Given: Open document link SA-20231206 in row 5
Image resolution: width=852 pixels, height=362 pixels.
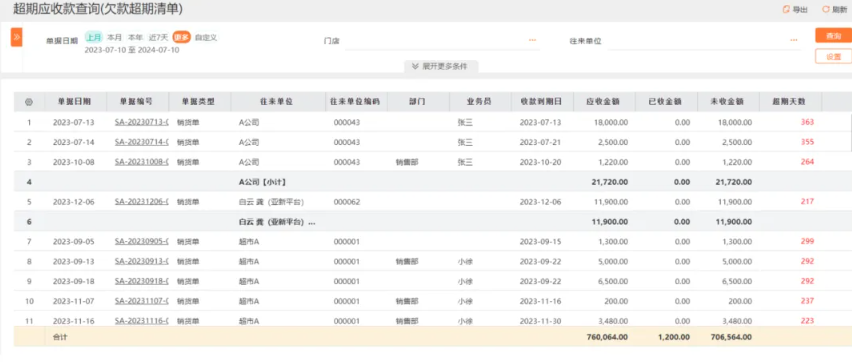Looking at the screenshot, I should [141, 202].
